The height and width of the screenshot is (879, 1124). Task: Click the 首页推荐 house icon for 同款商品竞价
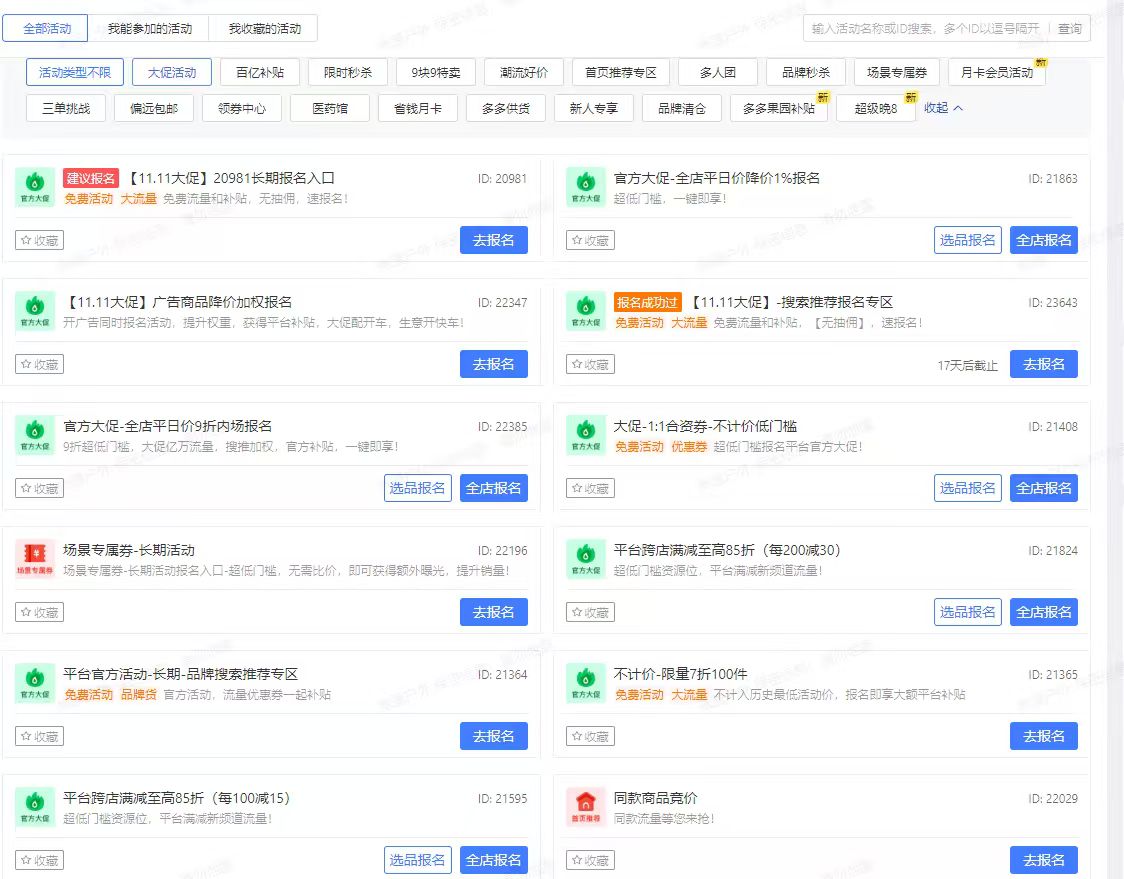click(586, 807)
